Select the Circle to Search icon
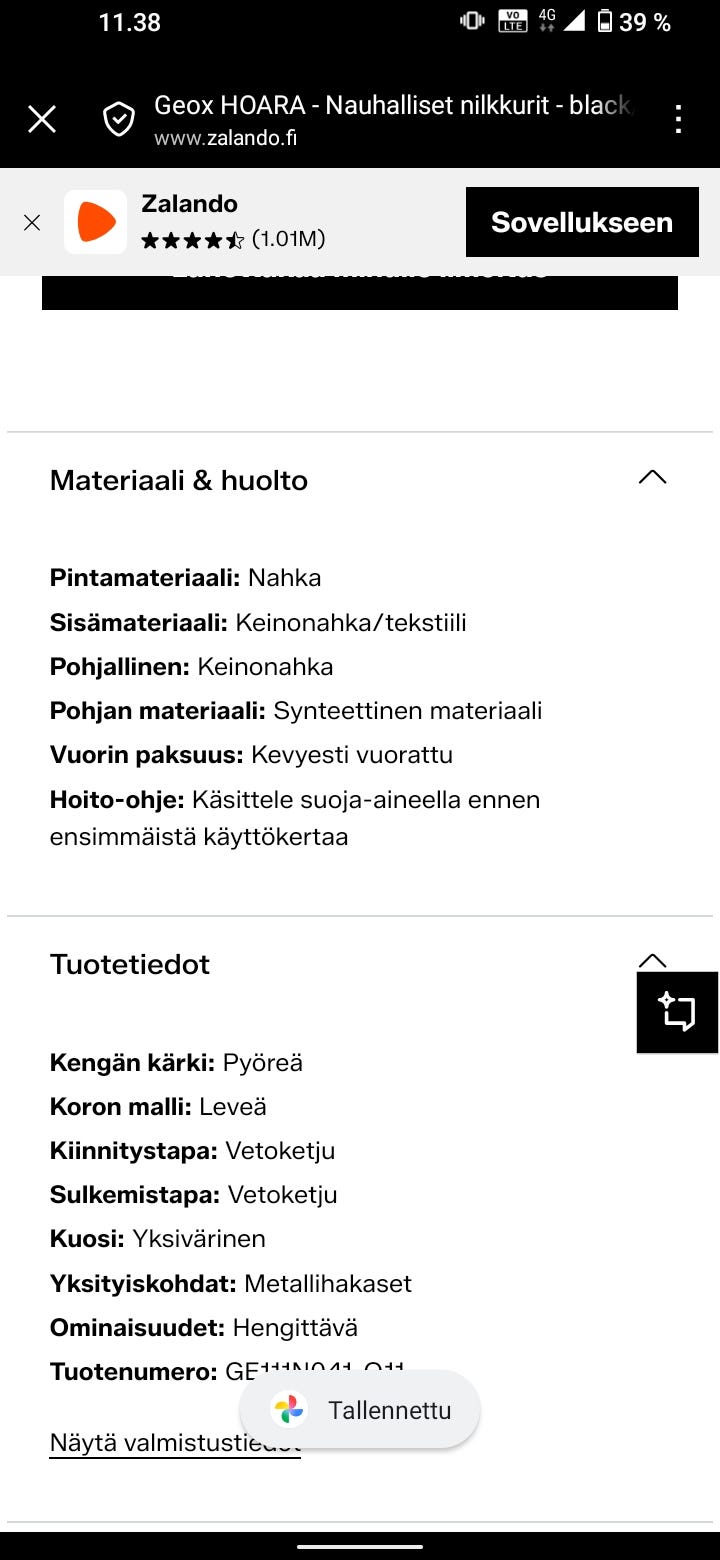 point(678,1011)
